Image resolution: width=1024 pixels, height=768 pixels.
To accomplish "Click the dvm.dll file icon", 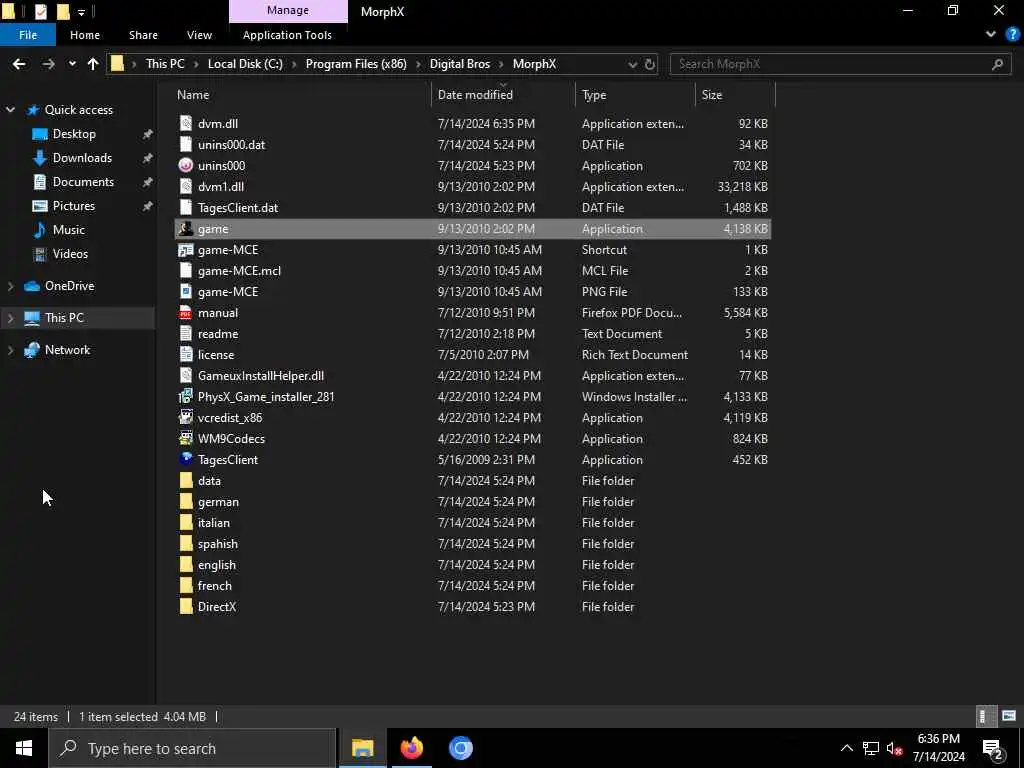I will pyautogui.click(x=186, y=123).
